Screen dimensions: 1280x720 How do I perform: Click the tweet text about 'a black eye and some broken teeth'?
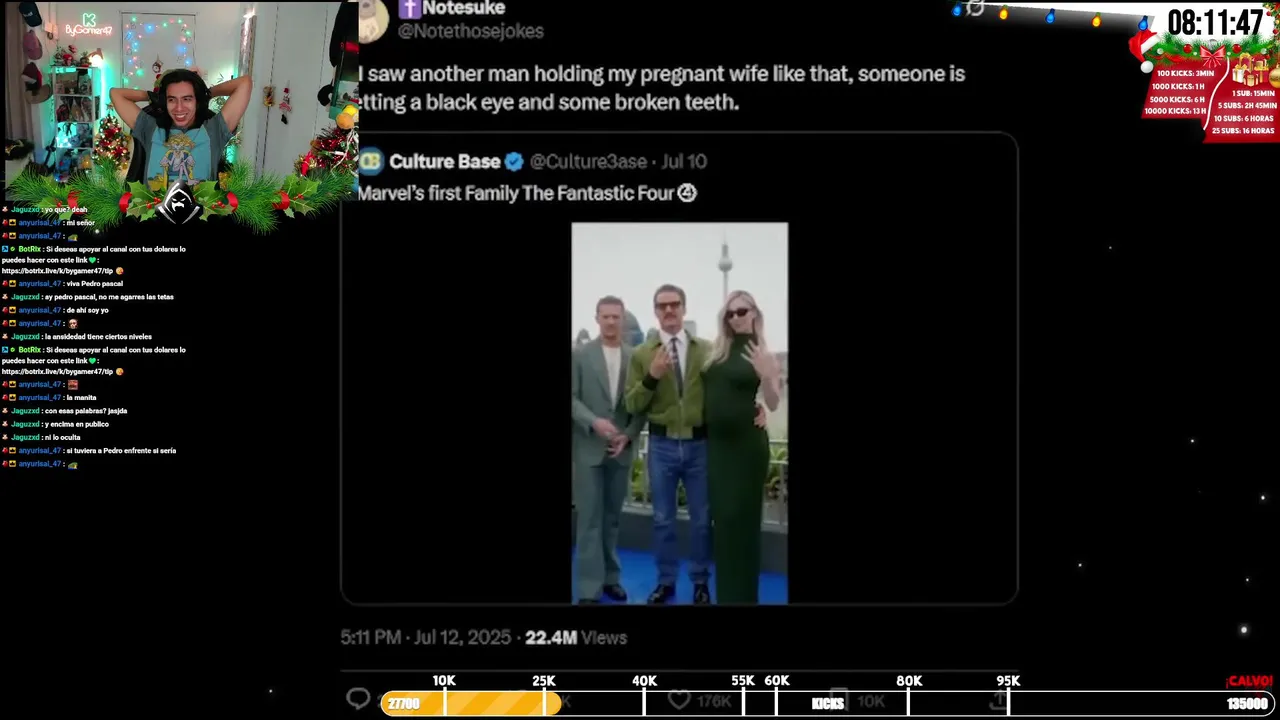click(x=549, y=101)
